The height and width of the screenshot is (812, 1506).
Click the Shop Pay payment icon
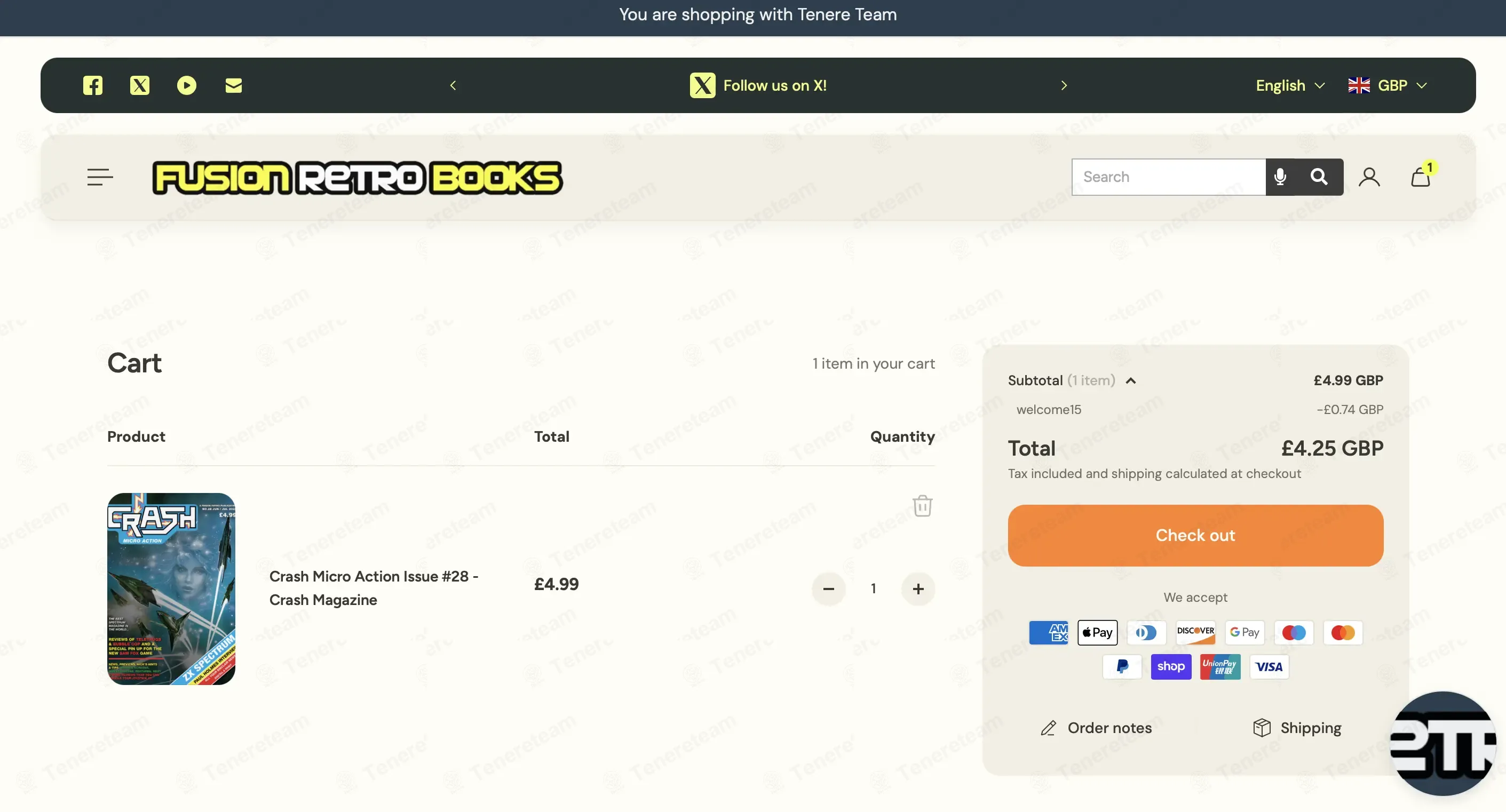pyautogui.click(x=1171, y=666)
